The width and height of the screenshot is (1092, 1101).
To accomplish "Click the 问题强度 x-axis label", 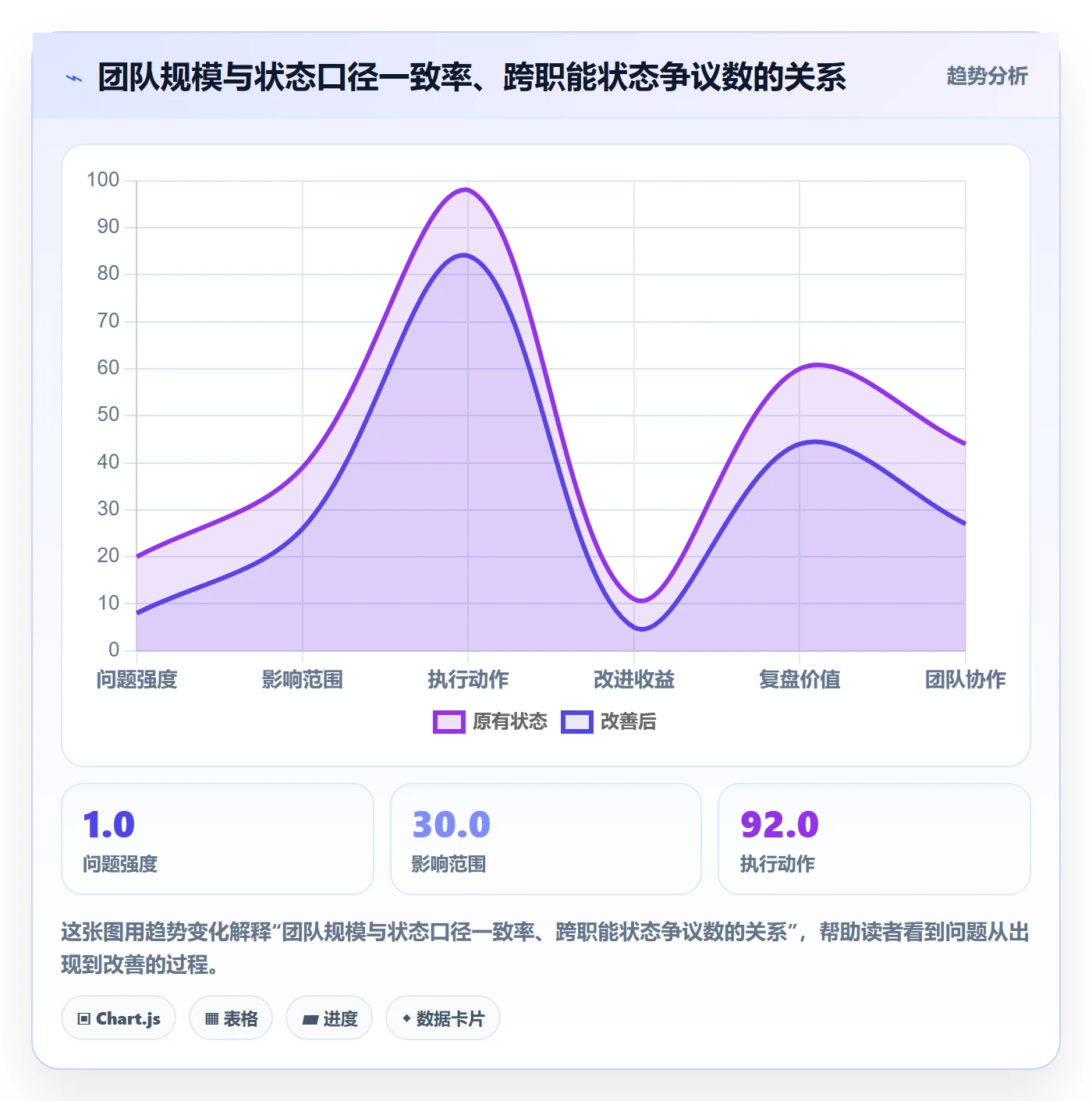I will point(137,680).
